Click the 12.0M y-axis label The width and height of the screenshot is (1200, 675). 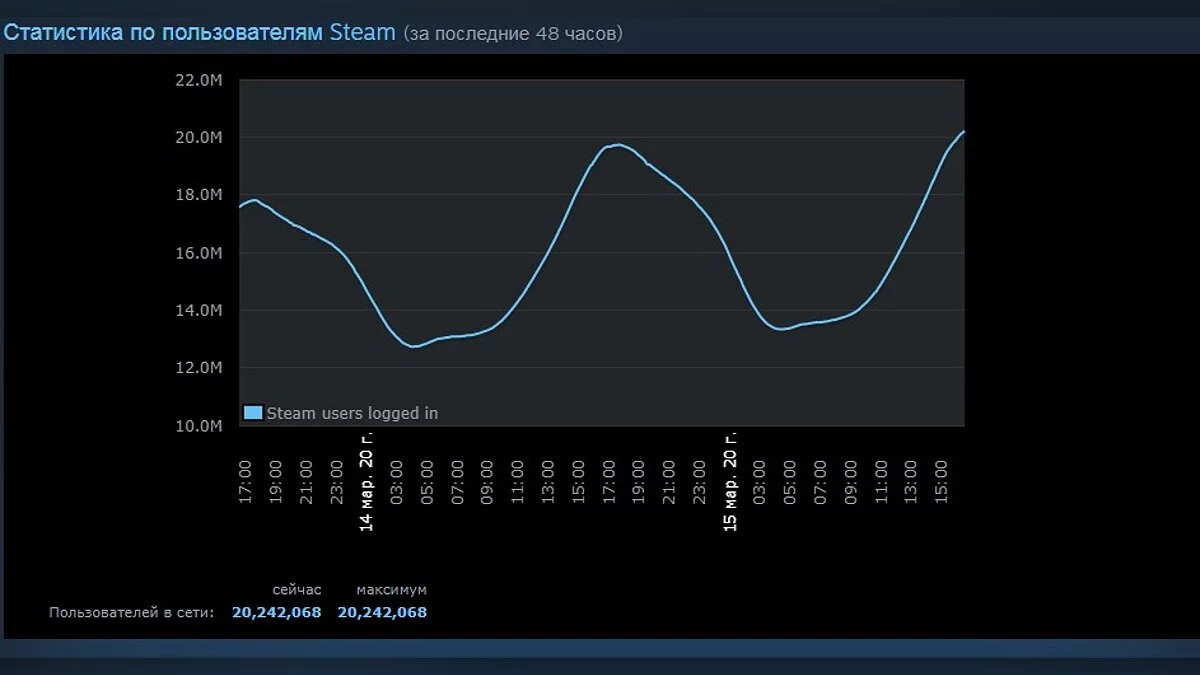[x=198, y=368]
